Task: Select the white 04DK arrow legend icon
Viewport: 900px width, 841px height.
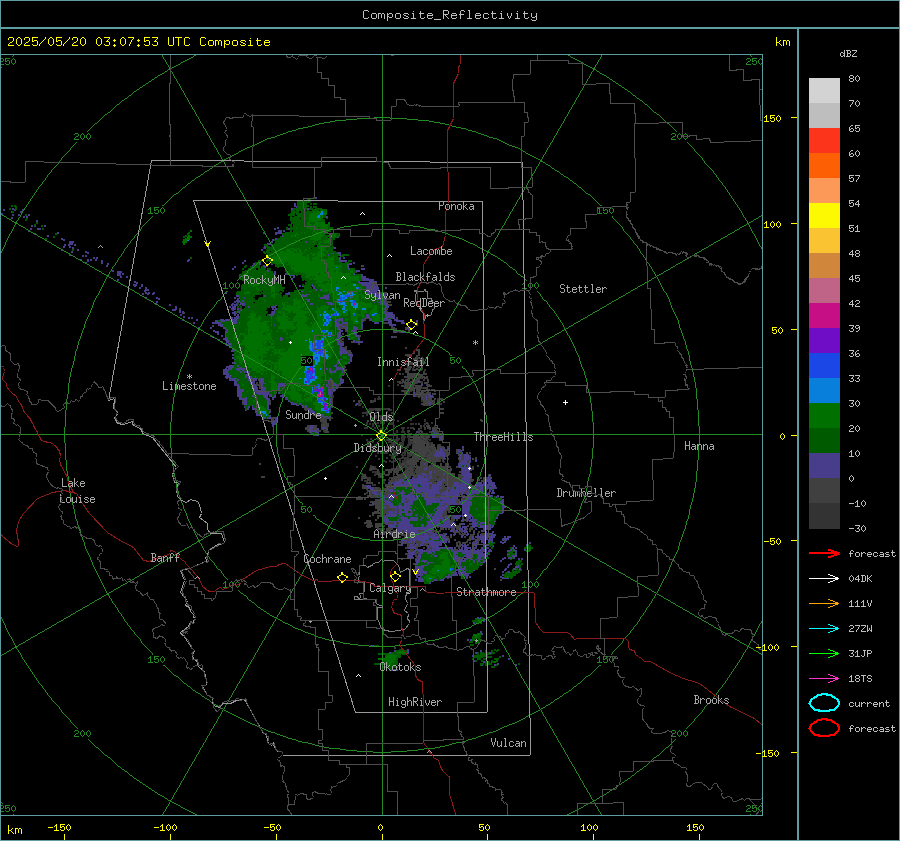Action: [824, 578]
